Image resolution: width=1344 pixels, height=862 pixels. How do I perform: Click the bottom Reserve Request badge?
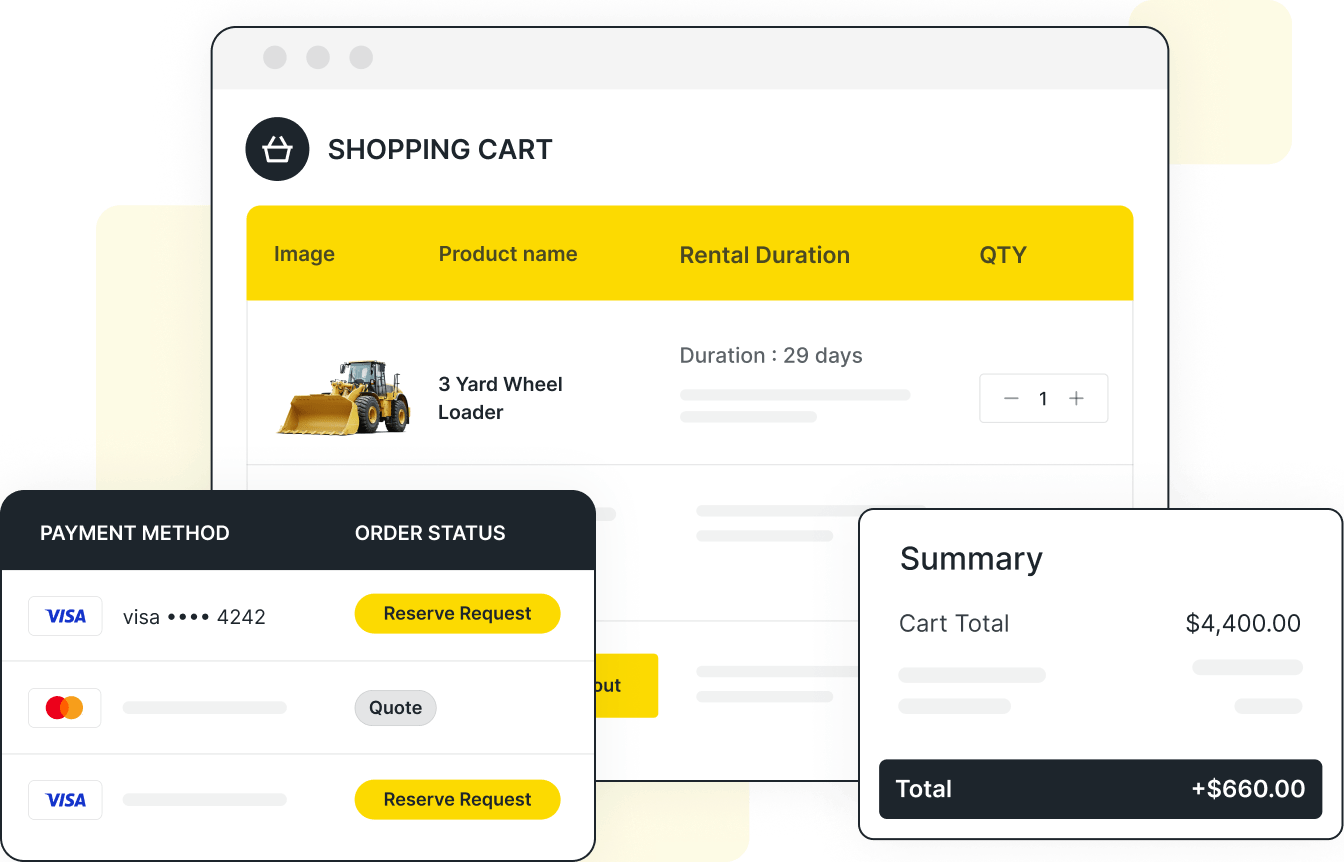tap(457, 799)
